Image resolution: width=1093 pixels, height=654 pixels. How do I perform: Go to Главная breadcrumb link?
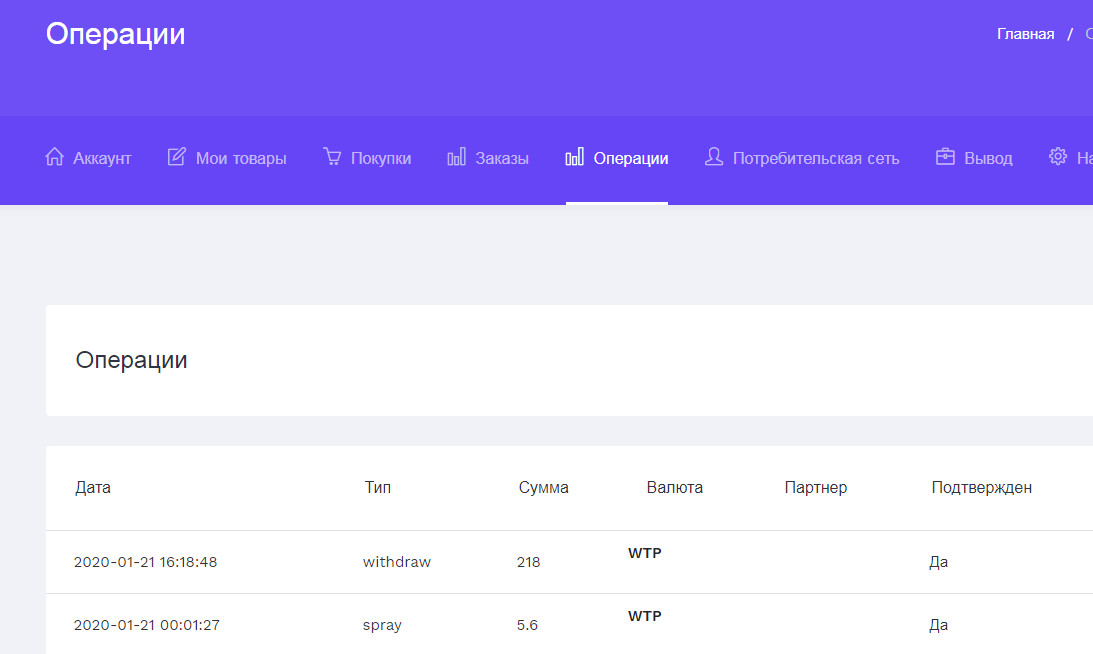(x=1025, y=34)
